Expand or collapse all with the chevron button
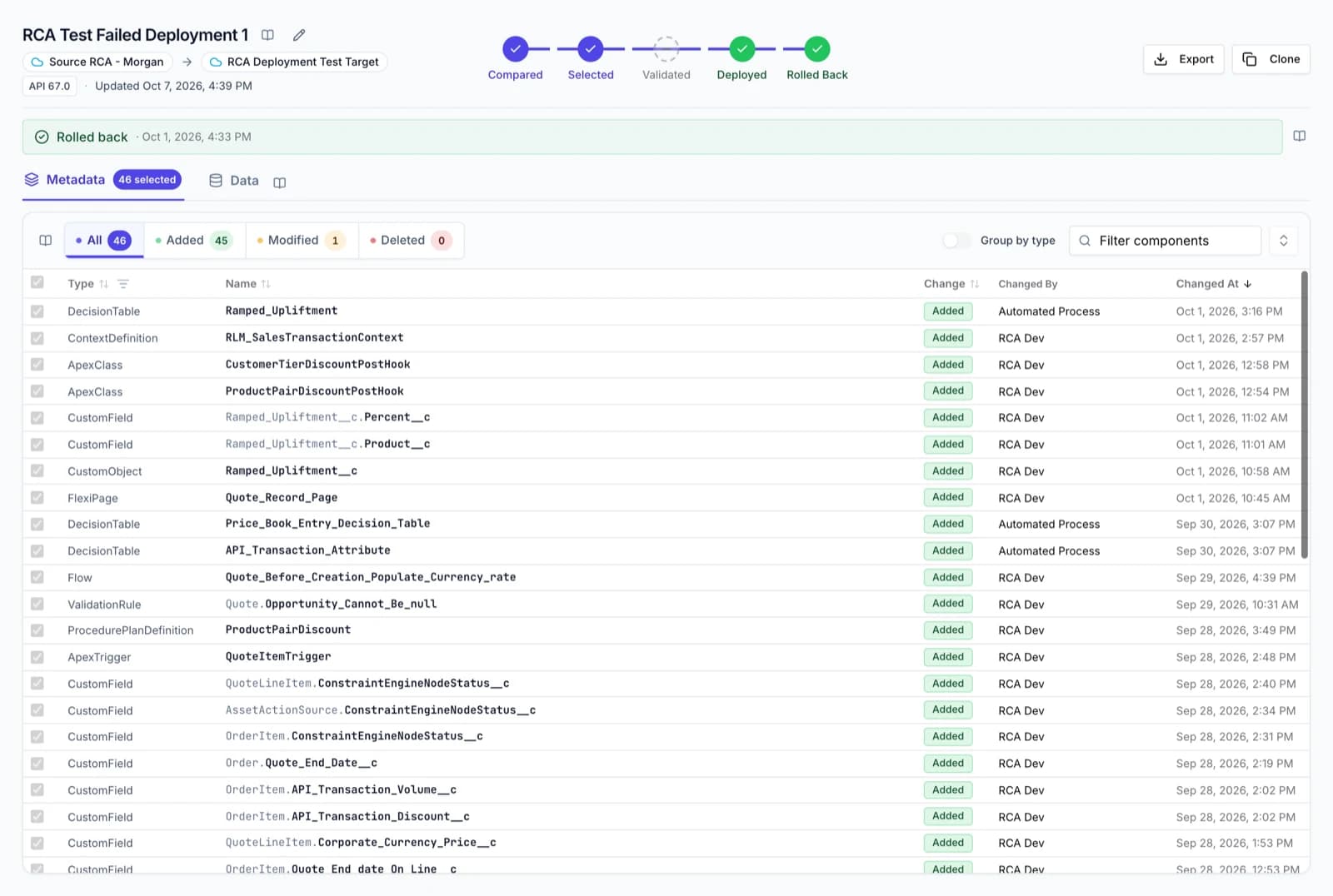This screenshot has height=896, width=1333. (x=1283, y=241)
